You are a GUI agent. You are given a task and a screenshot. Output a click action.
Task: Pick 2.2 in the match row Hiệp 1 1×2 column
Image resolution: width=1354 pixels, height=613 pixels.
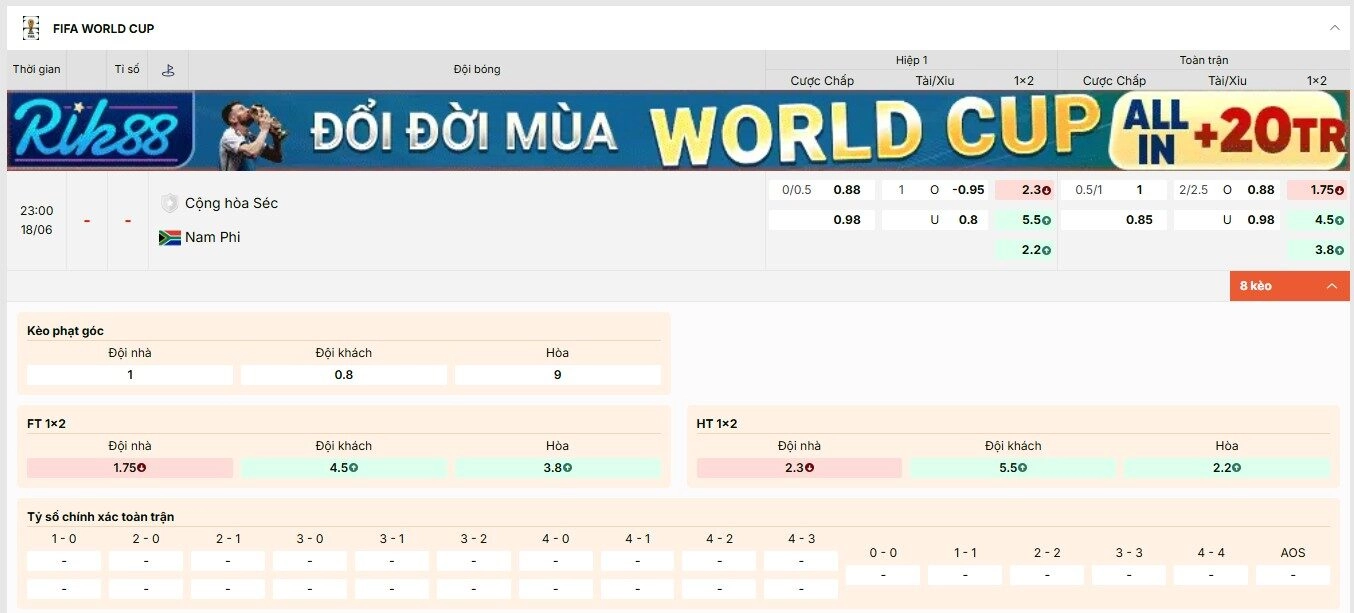(1024, 250)
